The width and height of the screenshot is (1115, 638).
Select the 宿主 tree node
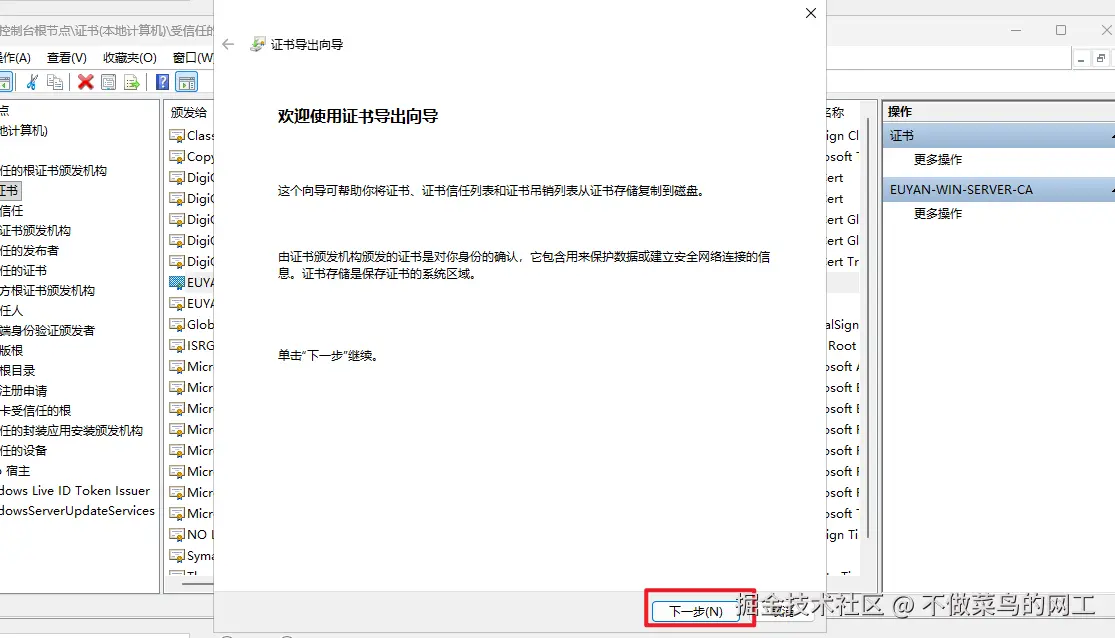[18, 471]
